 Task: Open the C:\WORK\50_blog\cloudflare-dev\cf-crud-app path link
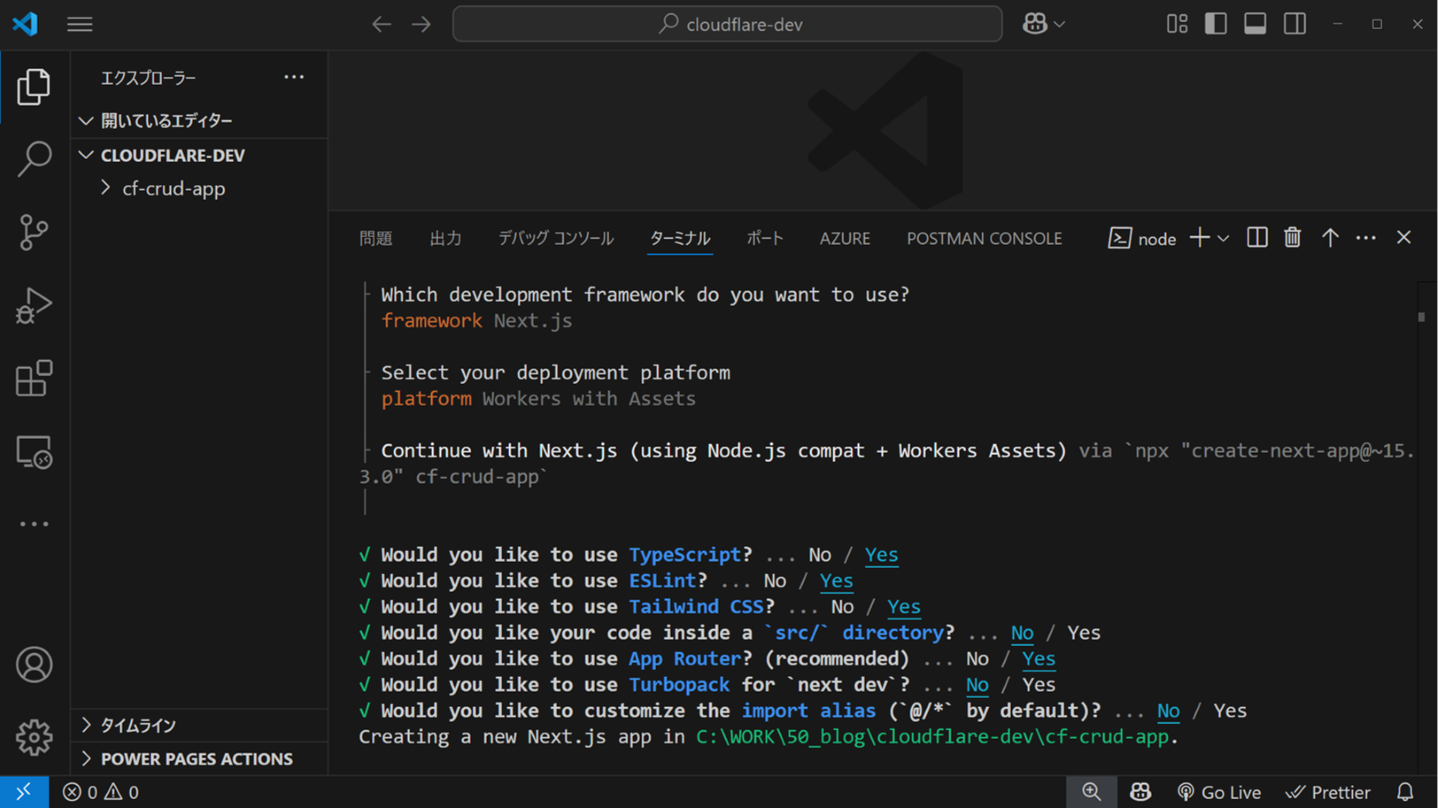tap(932, 737)
